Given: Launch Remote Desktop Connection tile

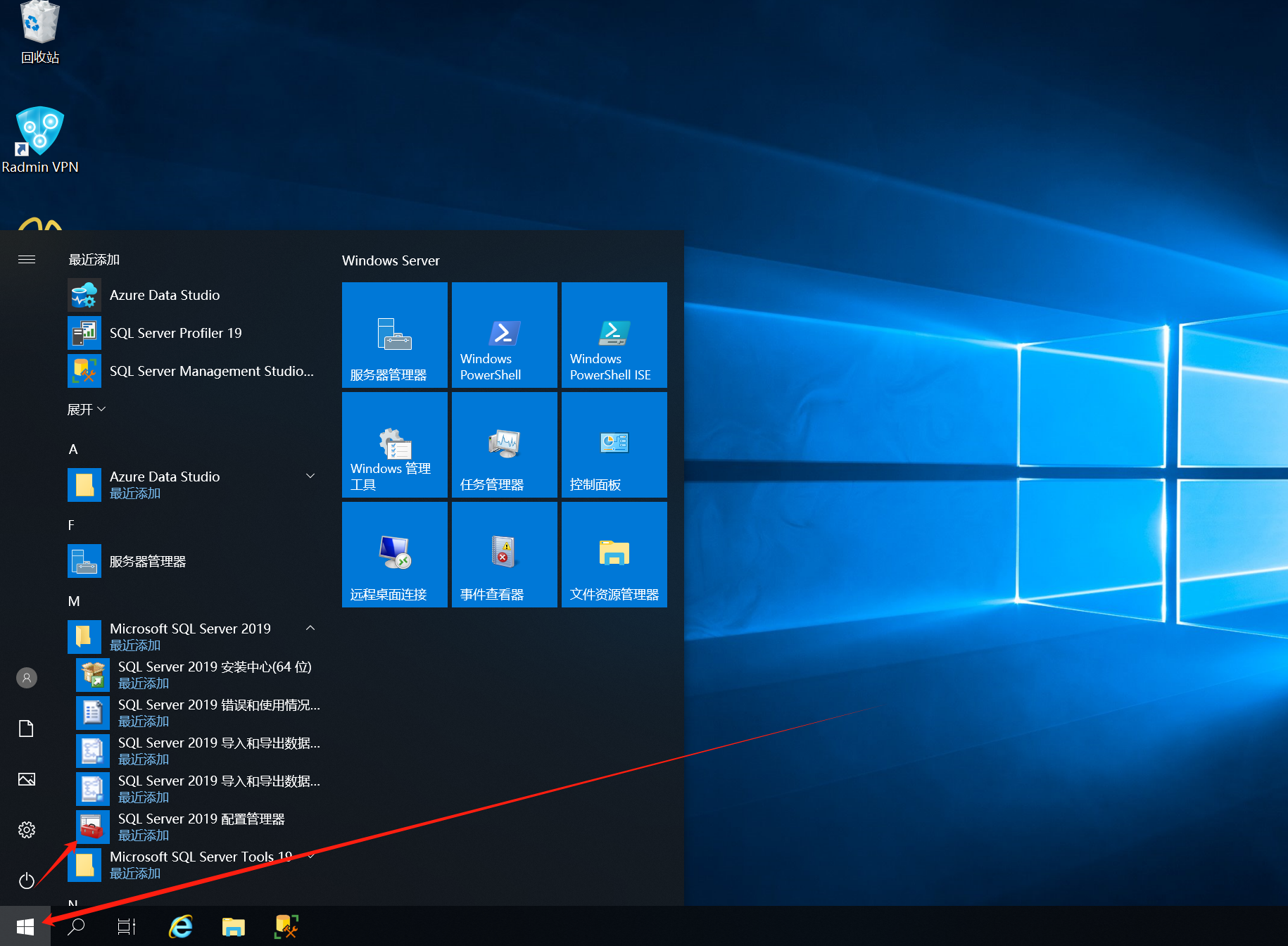Looking at the screenshot, I should 394,555.
